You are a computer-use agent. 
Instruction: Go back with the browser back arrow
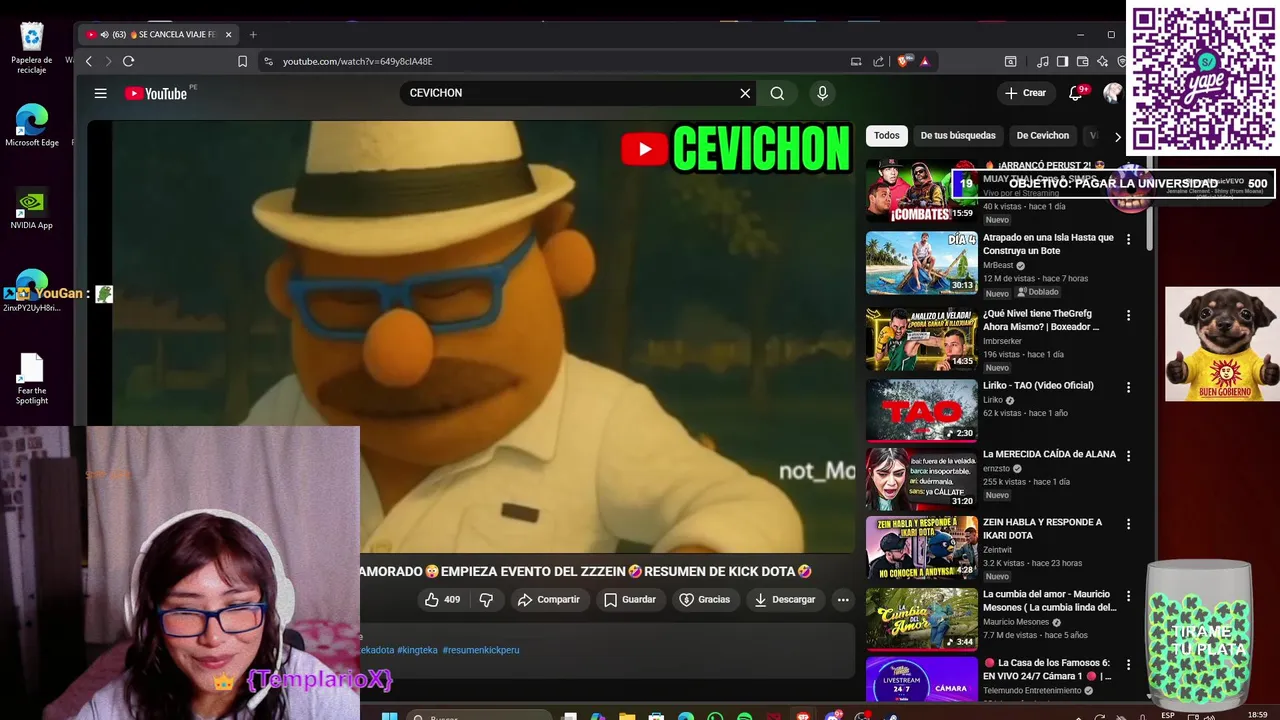[88, 61]
